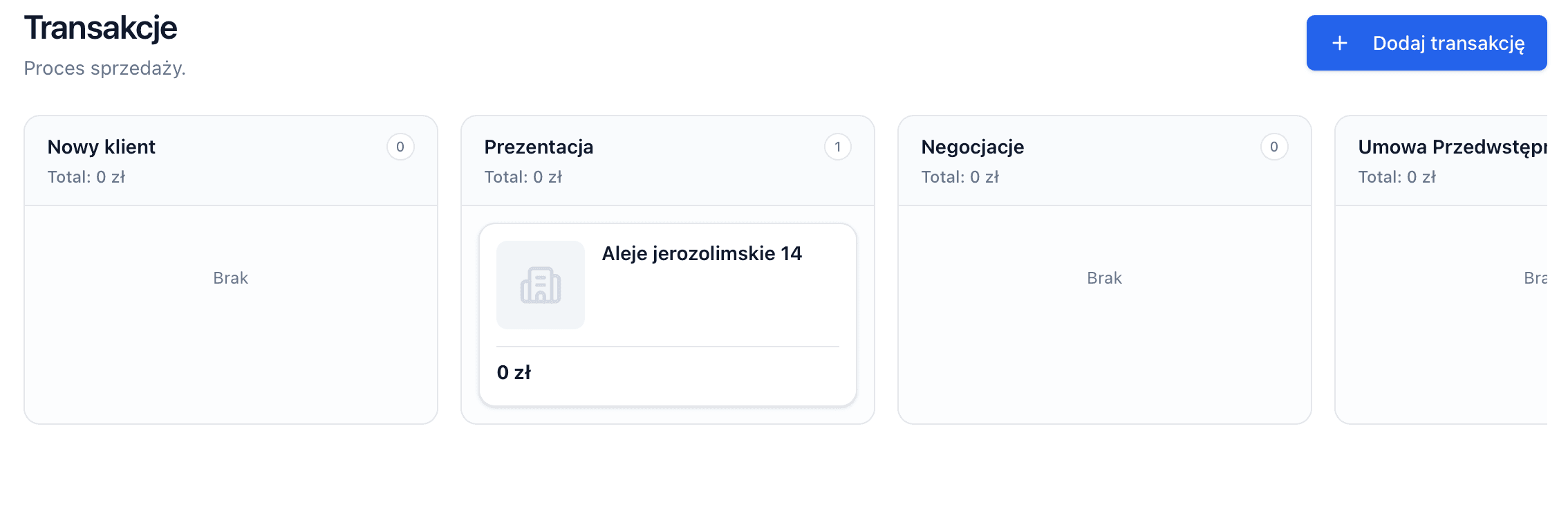This screenshot has height=505, width=1568.
Task: Click the zero badge in Negocjacje column
Action: (1274, 147)
